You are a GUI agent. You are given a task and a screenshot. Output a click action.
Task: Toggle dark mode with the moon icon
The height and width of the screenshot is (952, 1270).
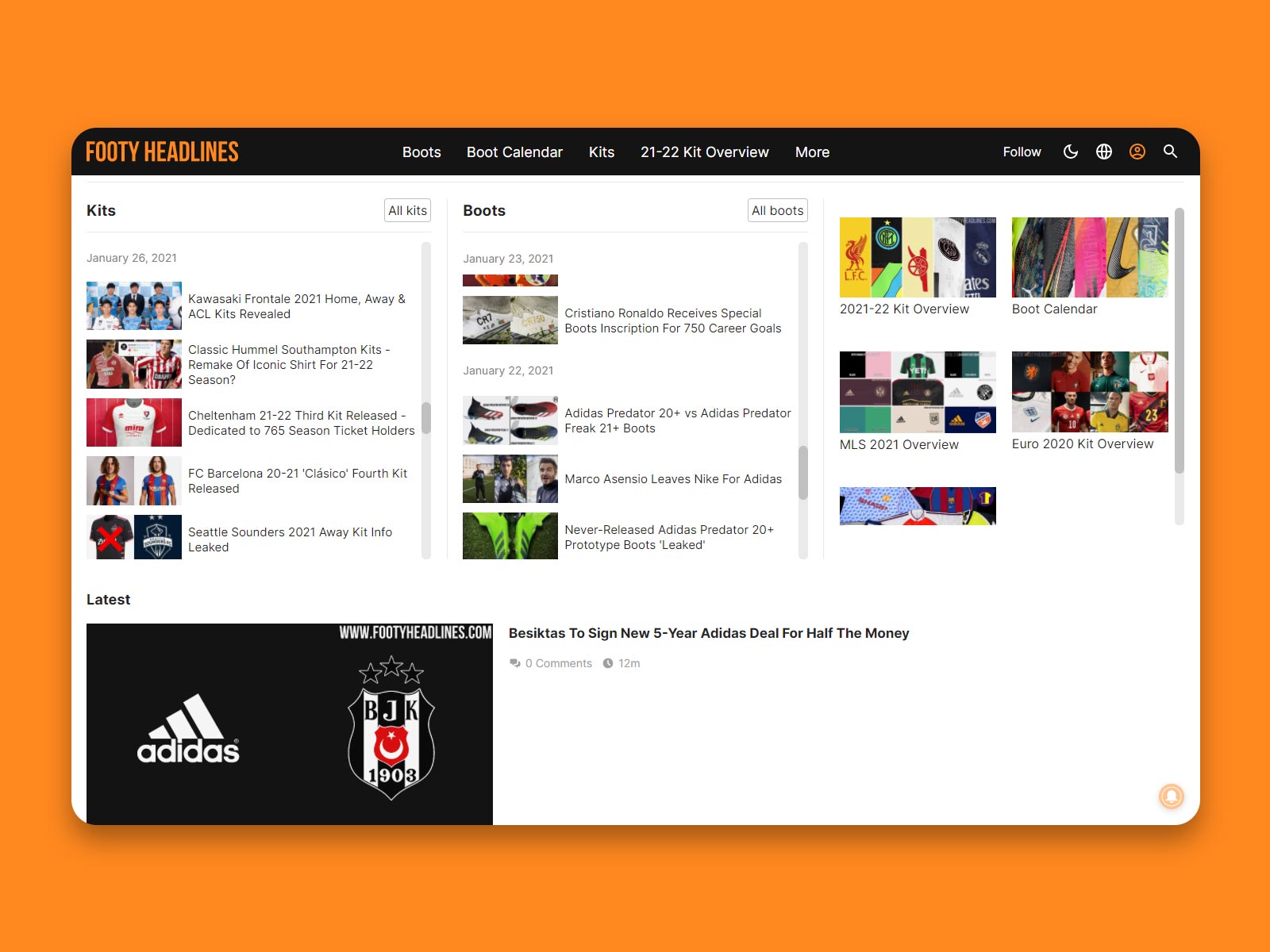1071,152
